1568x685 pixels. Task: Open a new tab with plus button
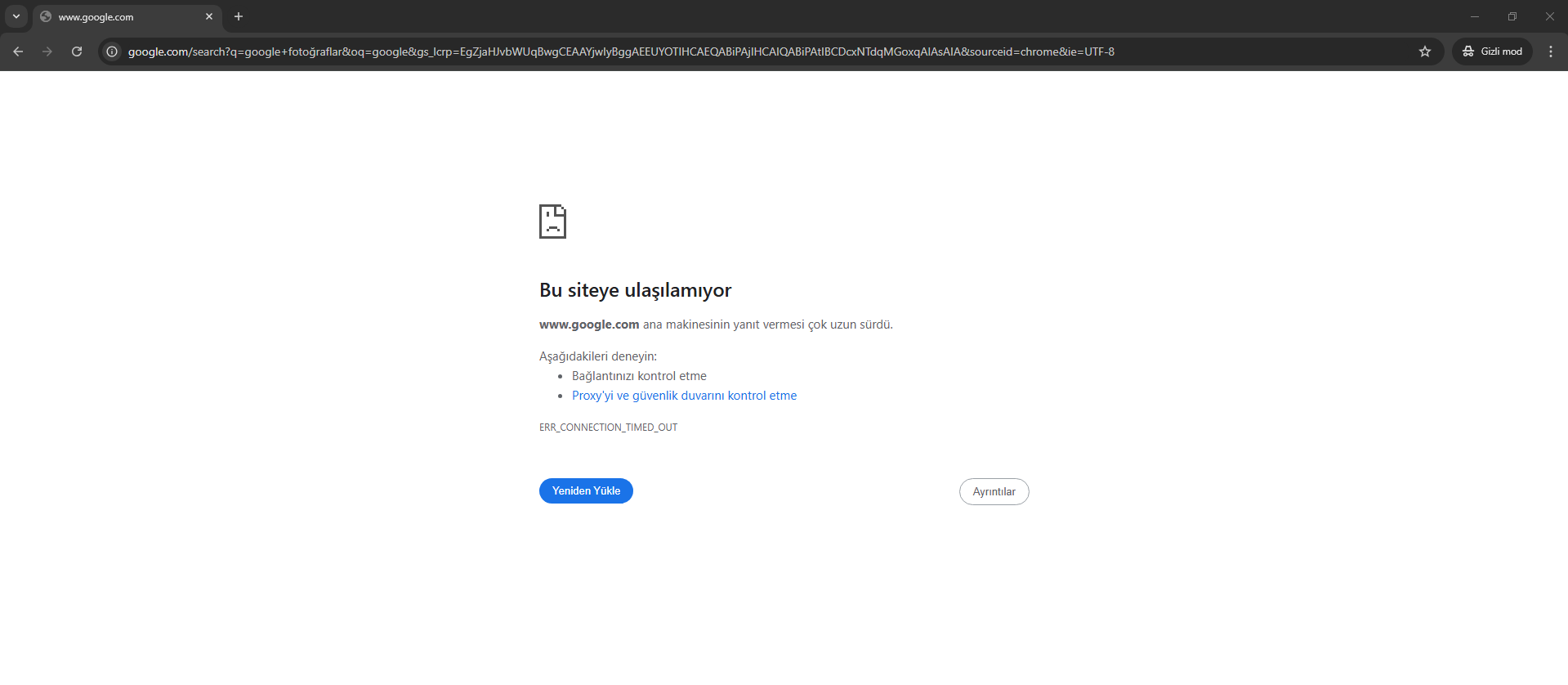(x=239, y=16)
